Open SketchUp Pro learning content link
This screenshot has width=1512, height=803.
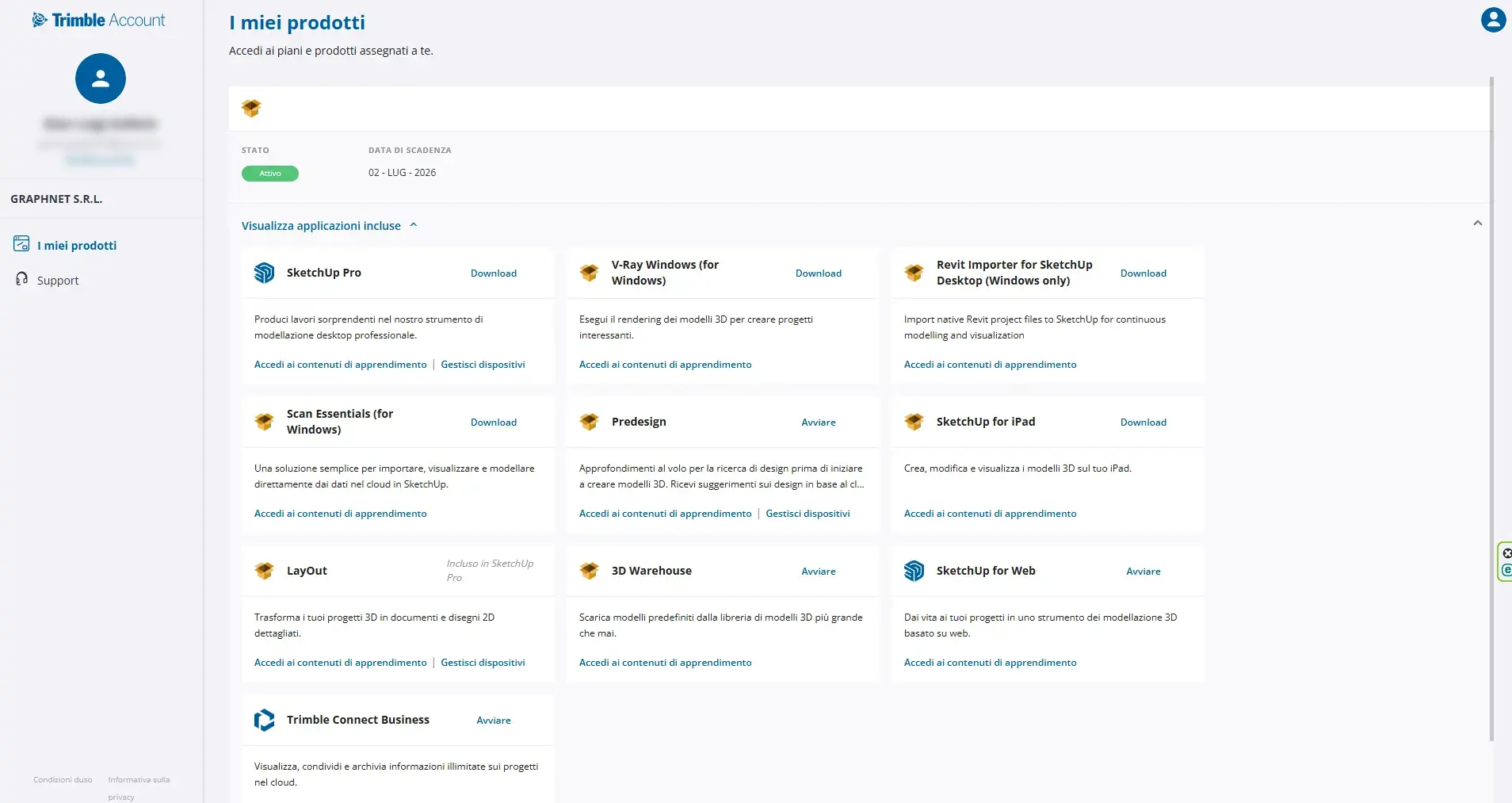click(x=341, y=365)
